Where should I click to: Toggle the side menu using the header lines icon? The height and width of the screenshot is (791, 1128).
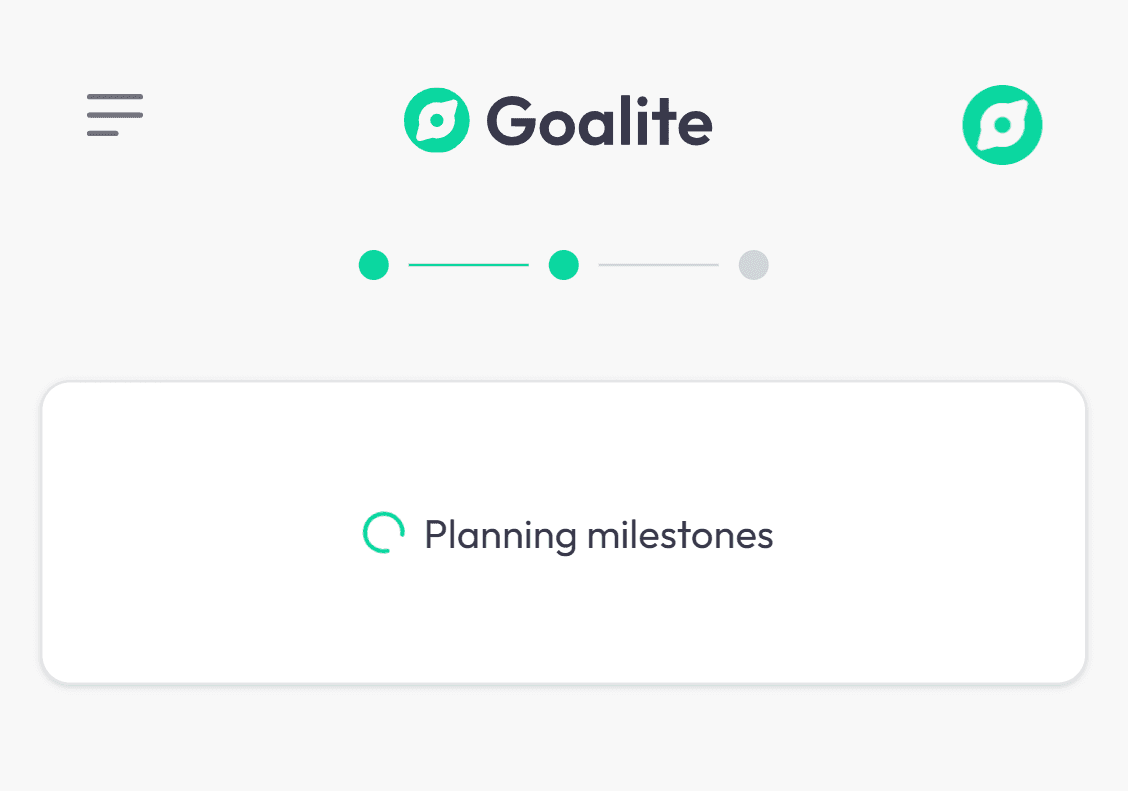click(x=115, y=115)
